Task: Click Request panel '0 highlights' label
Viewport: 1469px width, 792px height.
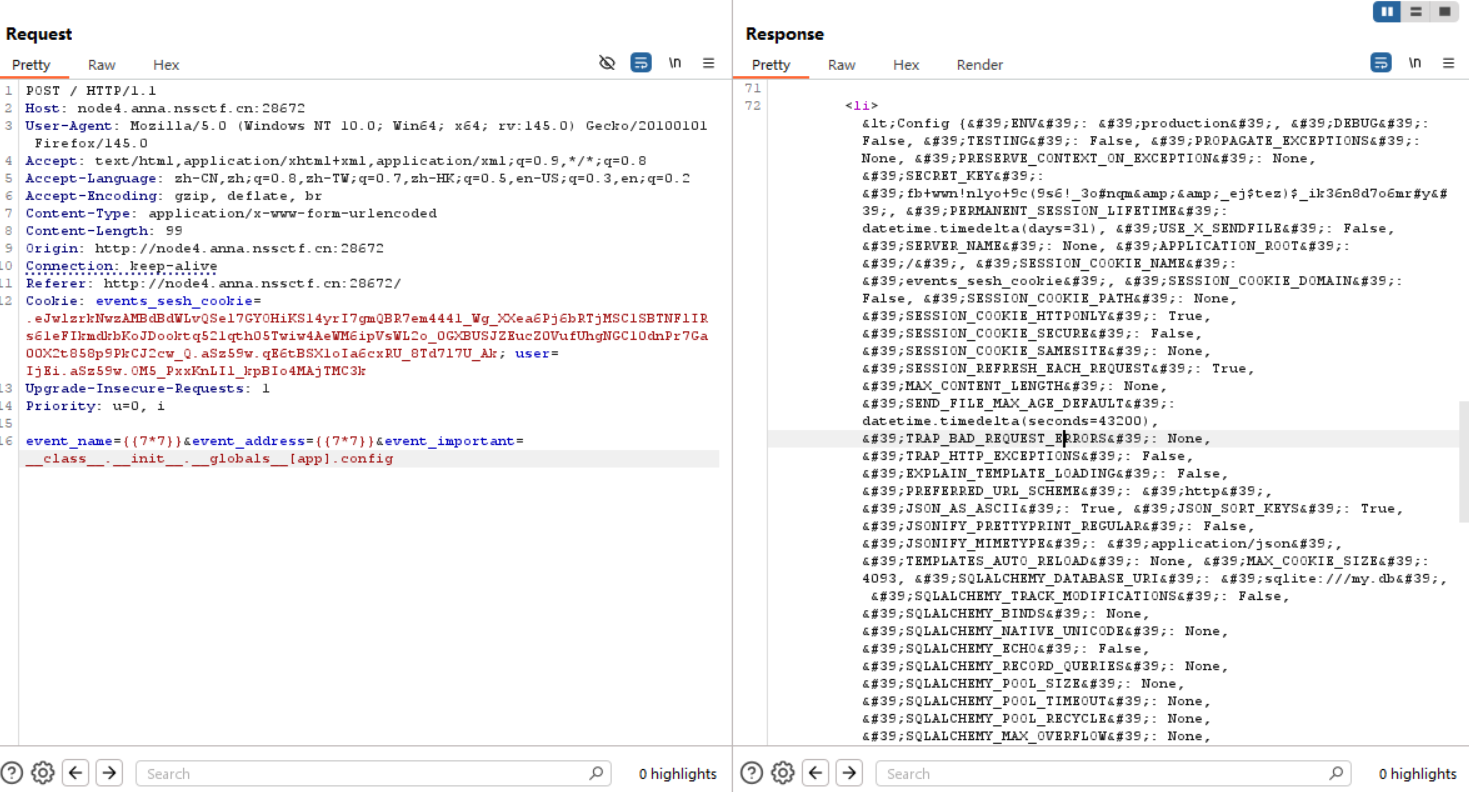Action: (678, 773)
